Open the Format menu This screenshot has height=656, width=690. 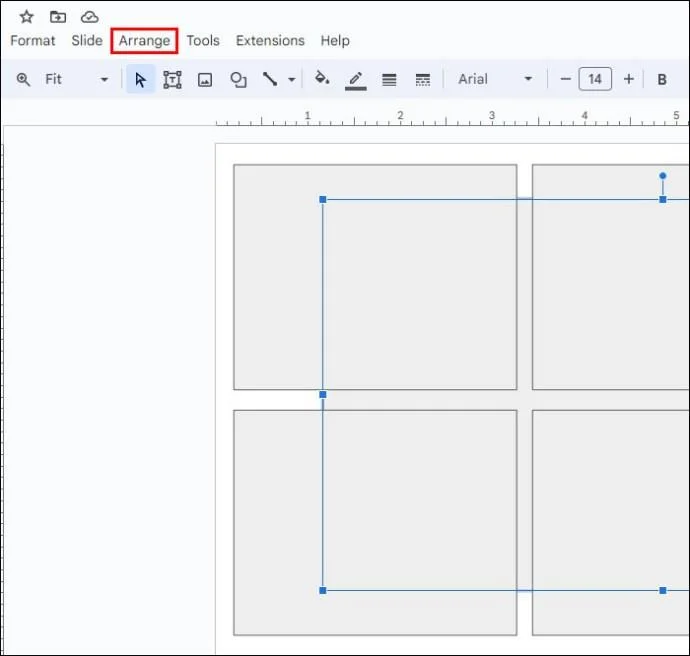(x=33, y=40)
